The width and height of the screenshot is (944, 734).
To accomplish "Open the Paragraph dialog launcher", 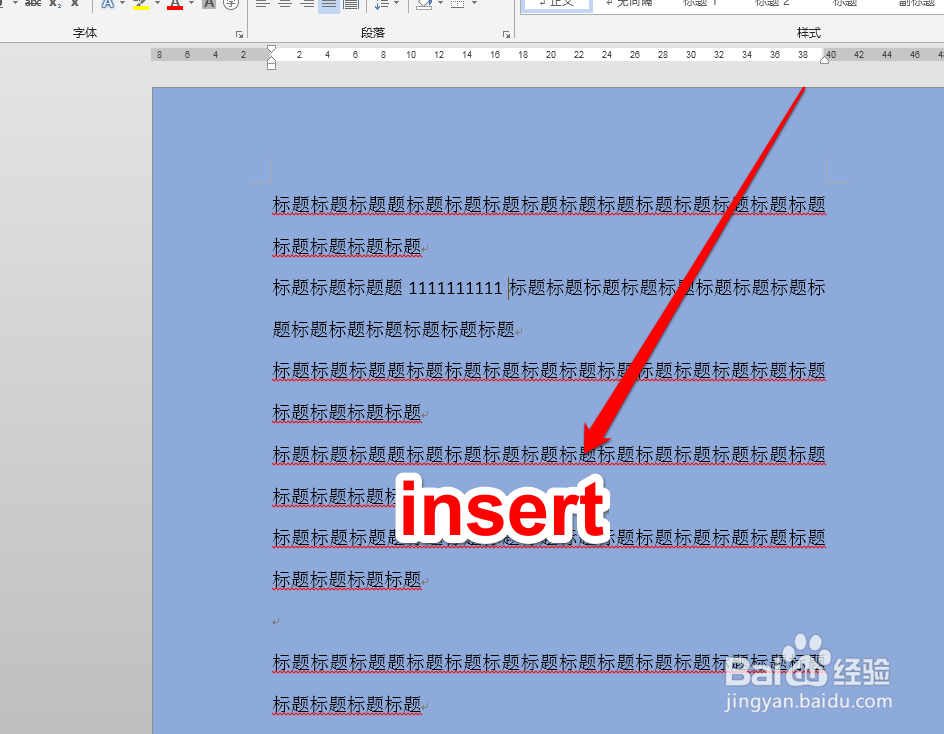I will [506, 34].
